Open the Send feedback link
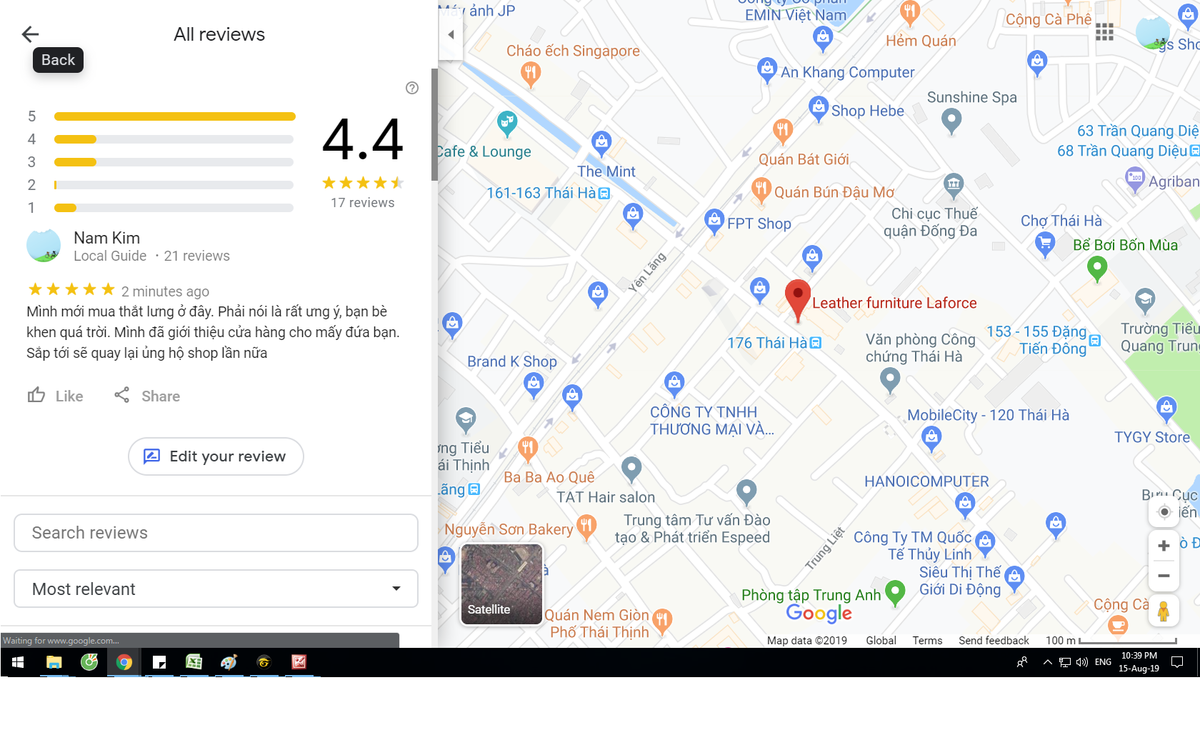 pyautogui.click(x=994, y=641)
